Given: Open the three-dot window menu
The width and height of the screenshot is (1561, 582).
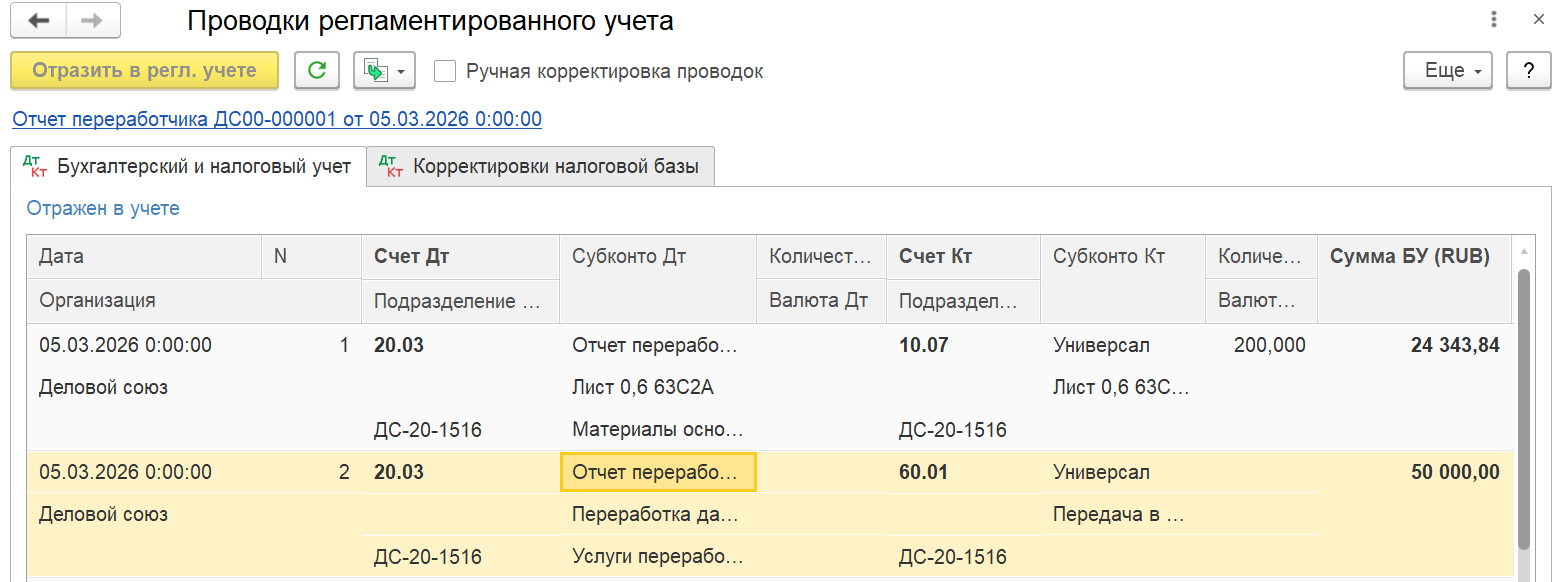Looking at the screenshot, I should point(1494,19).
